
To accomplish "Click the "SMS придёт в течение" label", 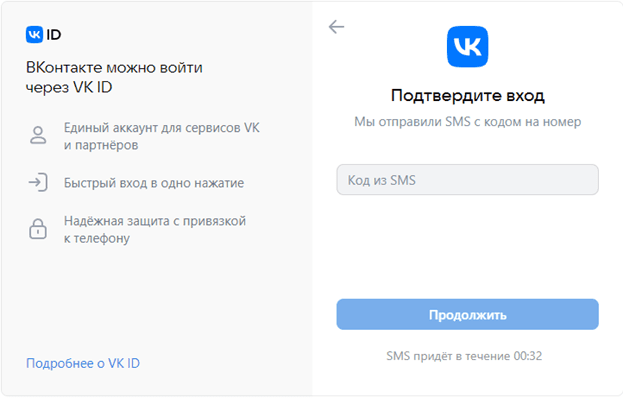I will pos(447,355).
